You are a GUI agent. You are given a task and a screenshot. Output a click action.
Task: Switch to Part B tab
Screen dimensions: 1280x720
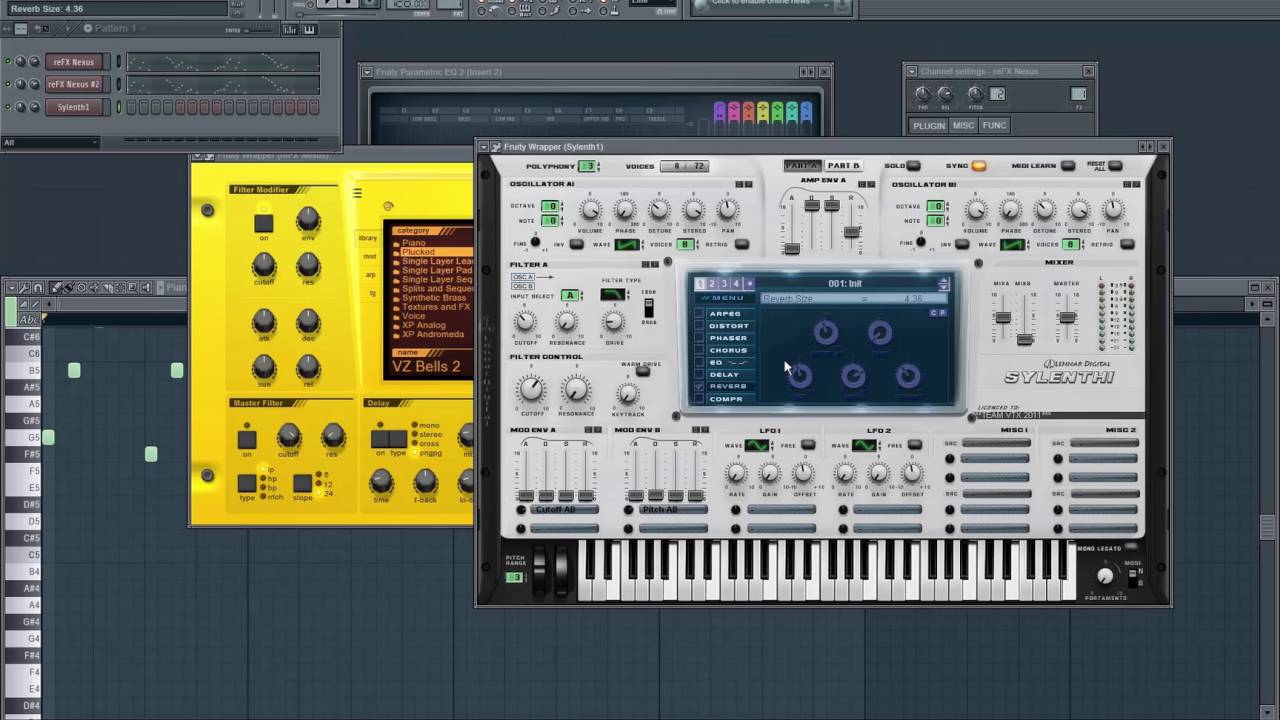(x=843, y=166)
